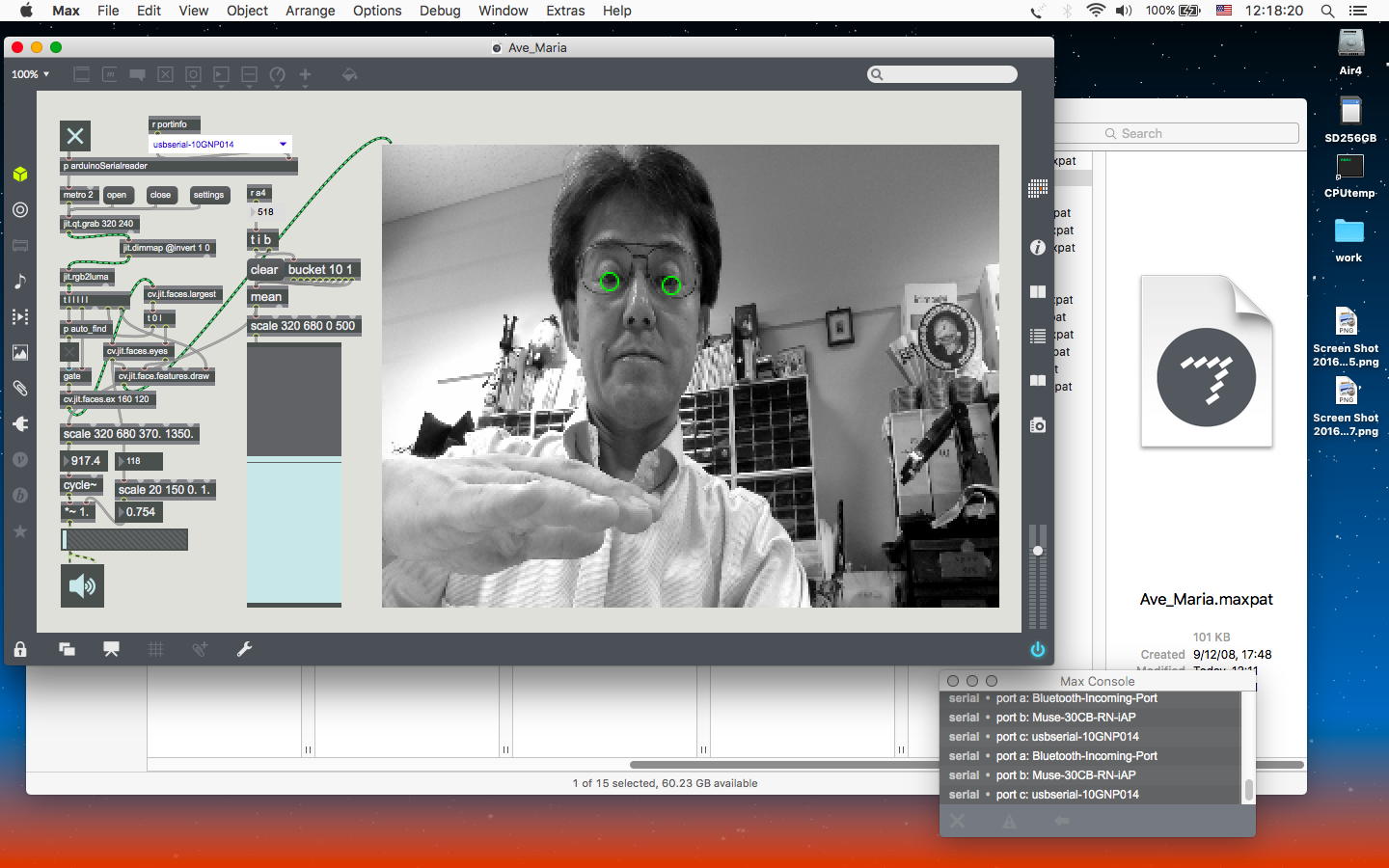Open the Max Console list icon in right sidebar
The image size is (1389, 868).
click(1038, 337)
